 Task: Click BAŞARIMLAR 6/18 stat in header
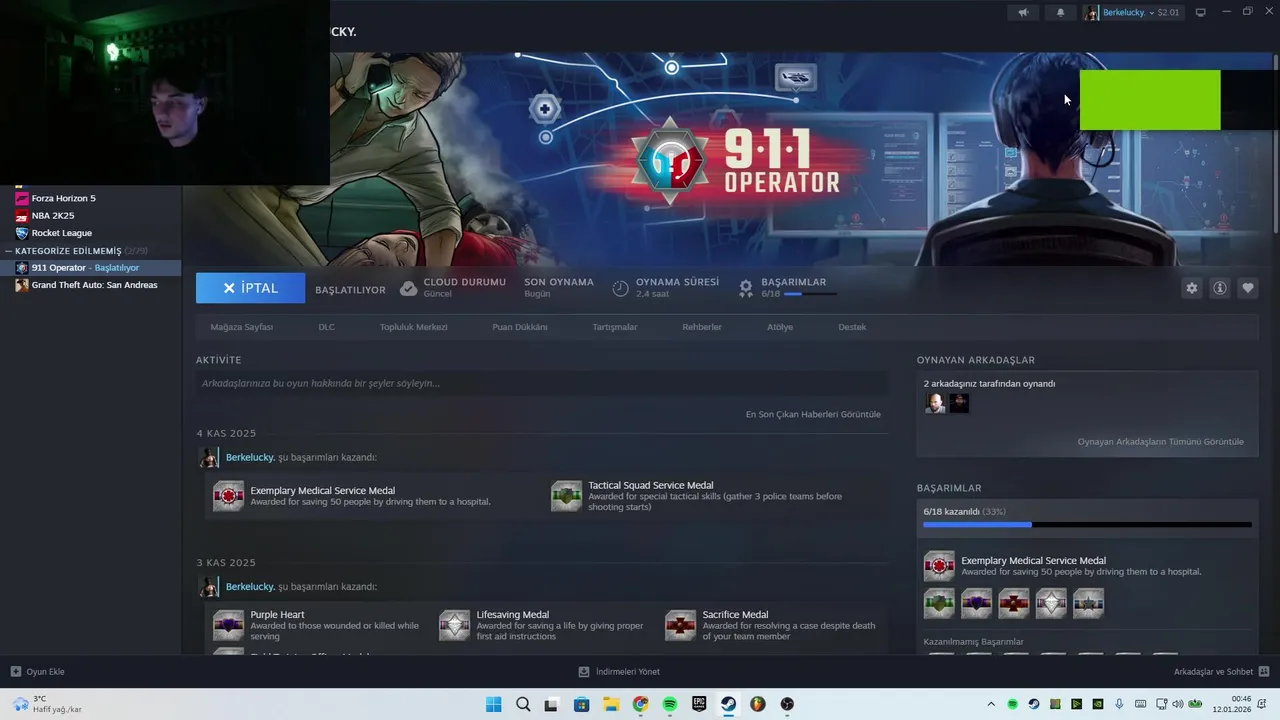point(788,288)
